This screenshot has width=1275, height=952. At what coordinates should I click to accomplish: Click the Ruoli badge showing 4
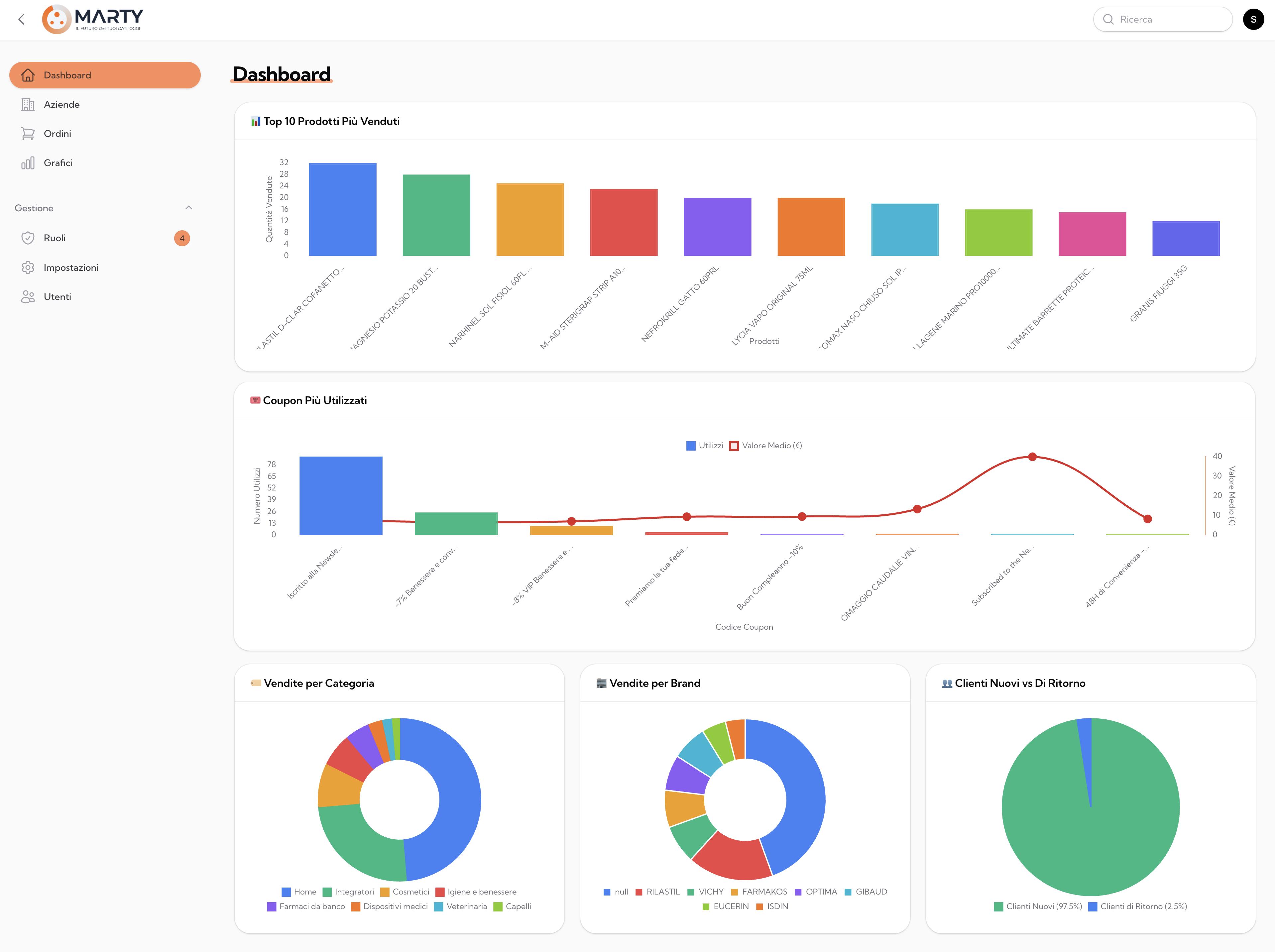182,238
